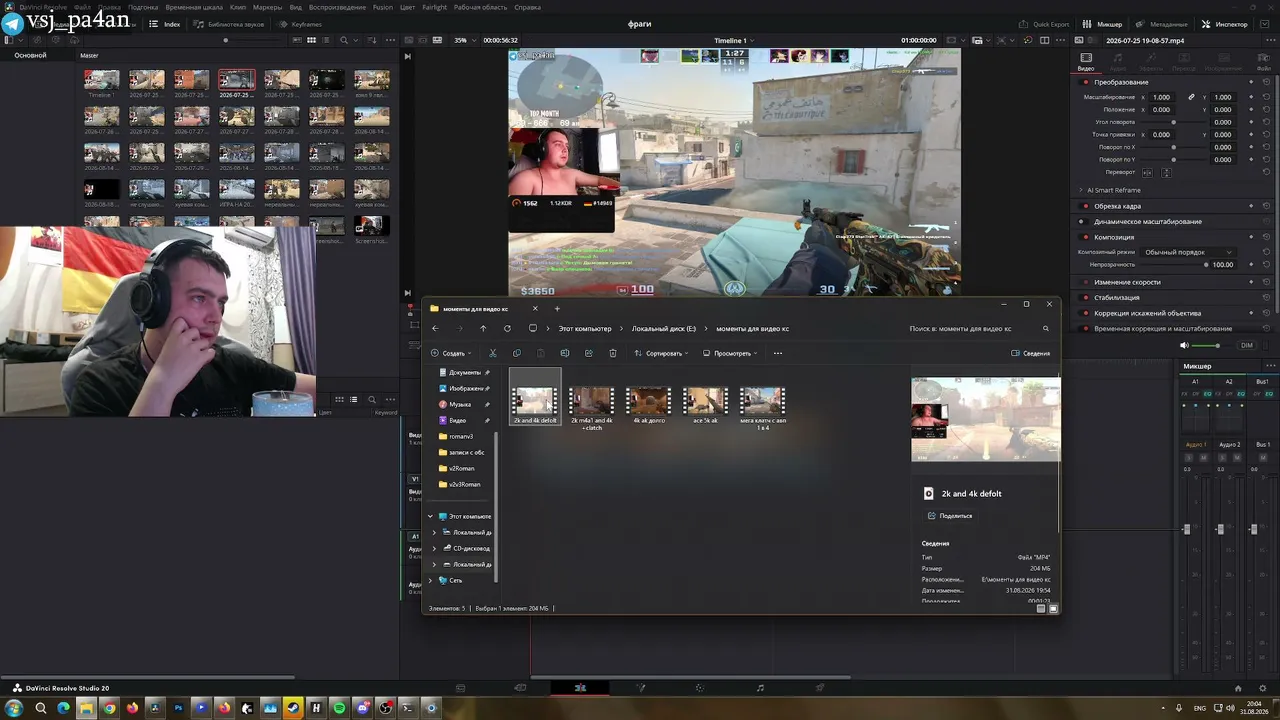The image size is (1280, 720).
Task: Open the Fusion page in DaVinci Resolve
Action: point(640,688)
